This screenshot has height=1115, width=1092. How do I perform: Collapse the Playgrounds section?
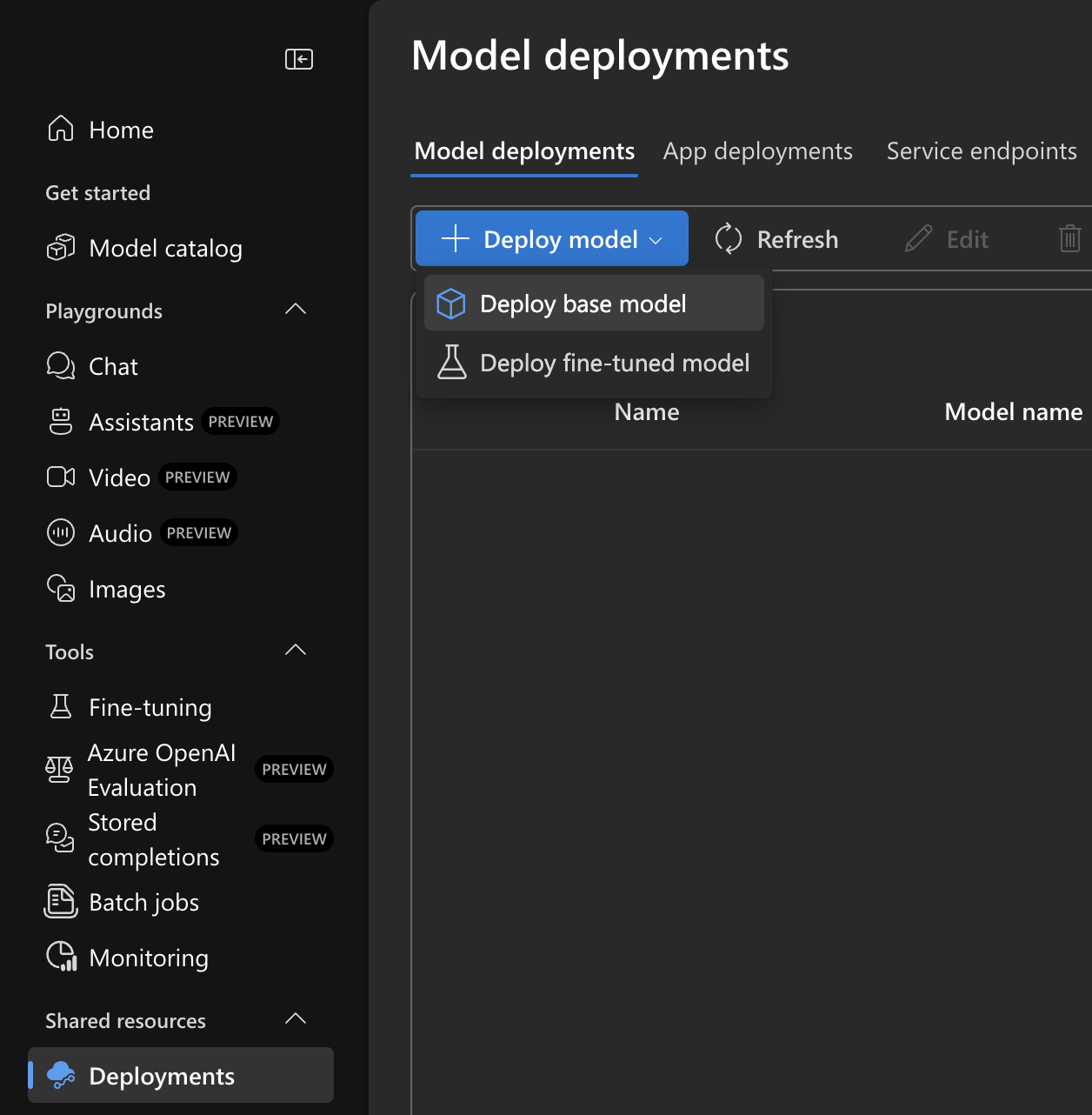point(295,309)
